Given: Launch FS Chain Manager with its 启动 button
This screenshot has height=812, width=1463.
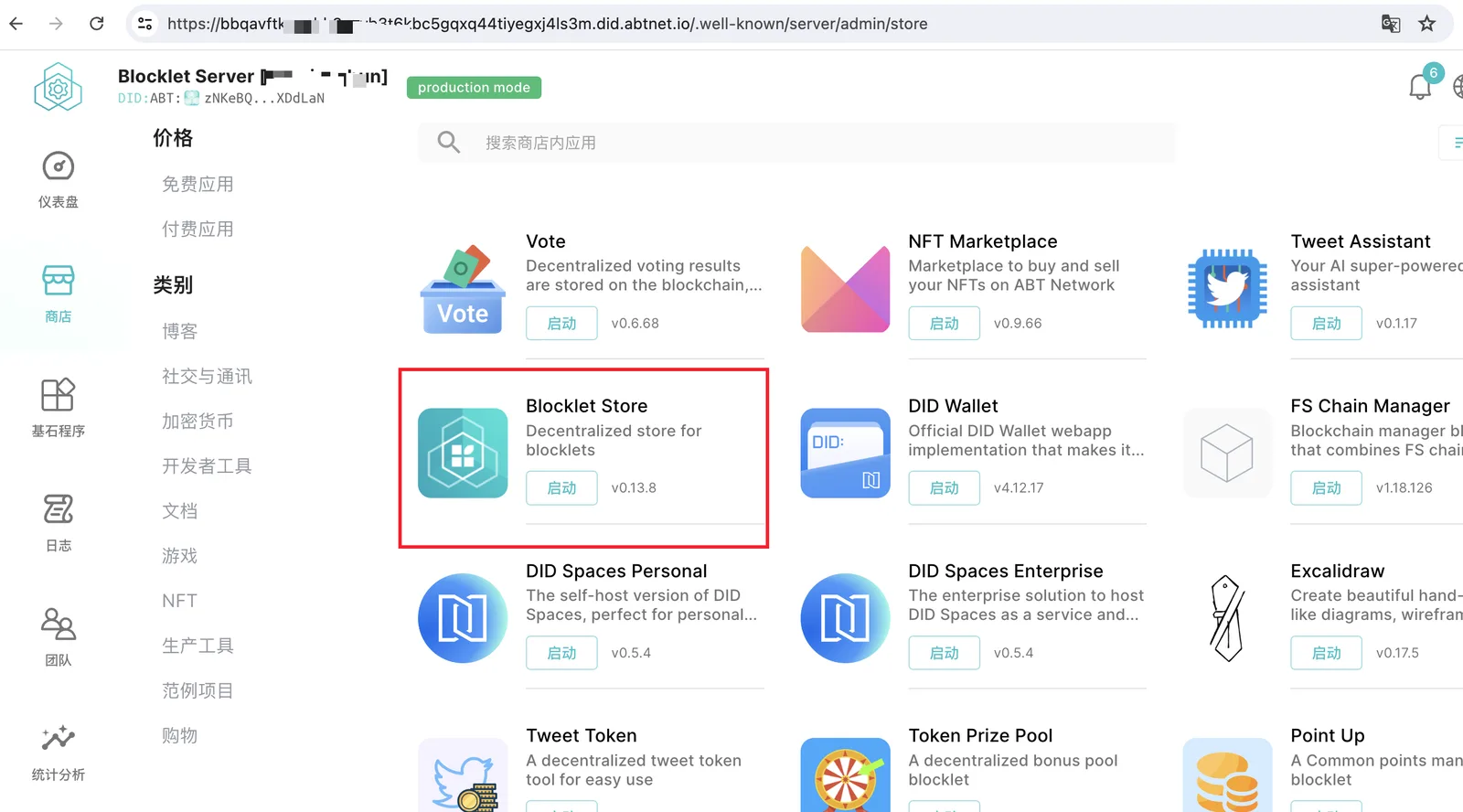Looking at the screenshot, I should click(x=1326, y=488).
